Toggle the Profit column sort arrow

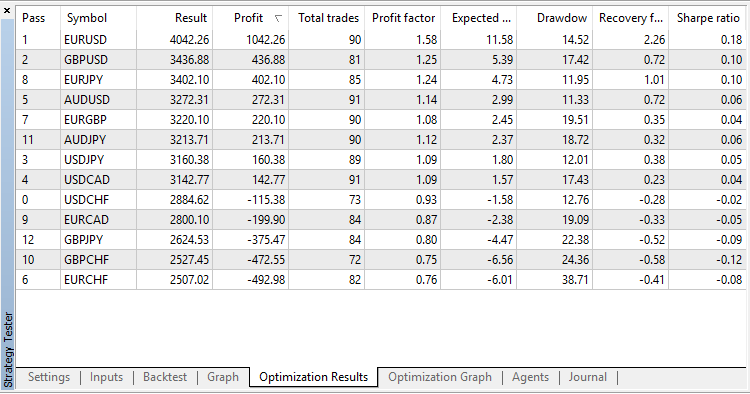point(278,19)
